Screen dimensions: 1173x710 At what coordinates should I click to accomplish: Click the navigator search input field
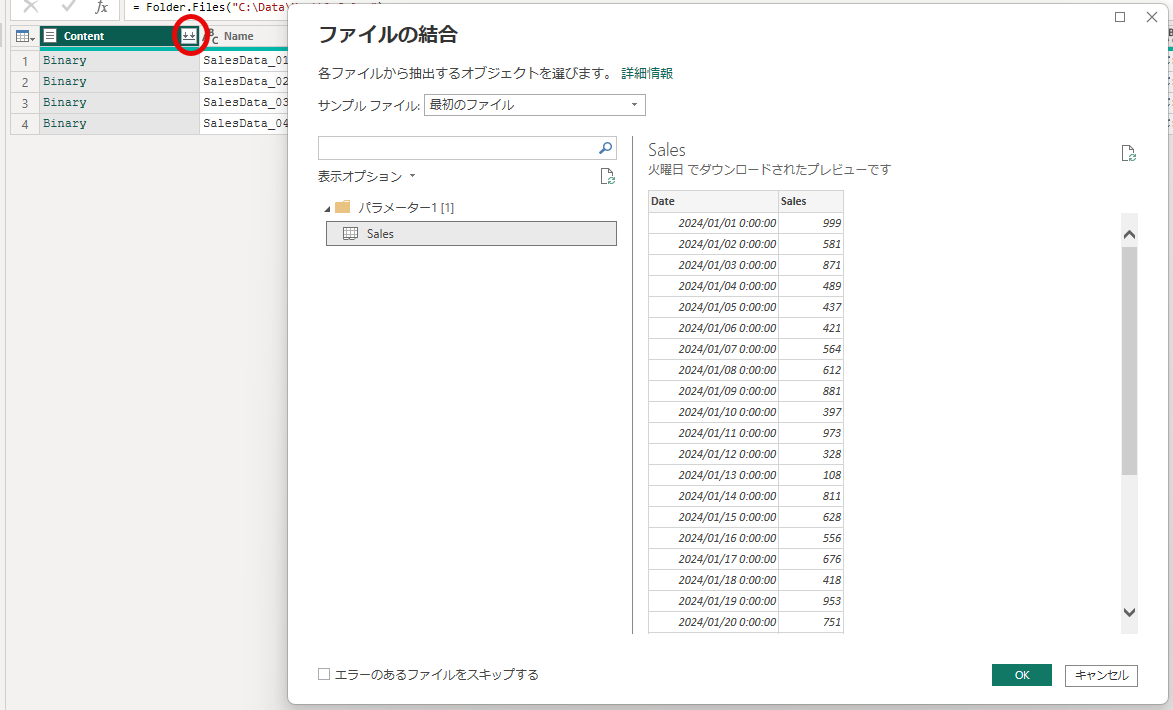[456, 148]
